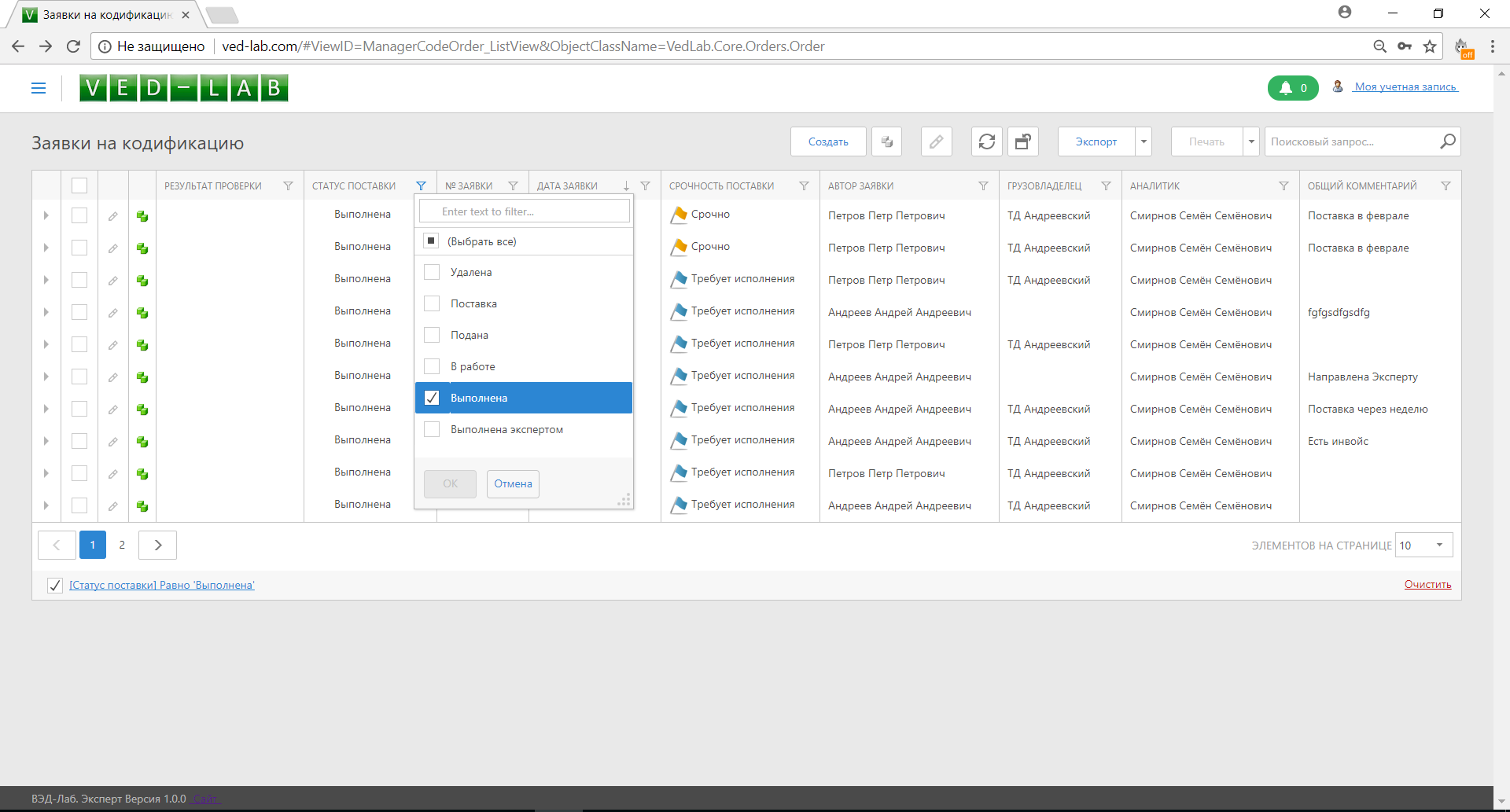Viewport: 1510px width, 812px height.
Task: Click the VED-LAB logo
Action: pyautogui.click(x=184, y=87)
